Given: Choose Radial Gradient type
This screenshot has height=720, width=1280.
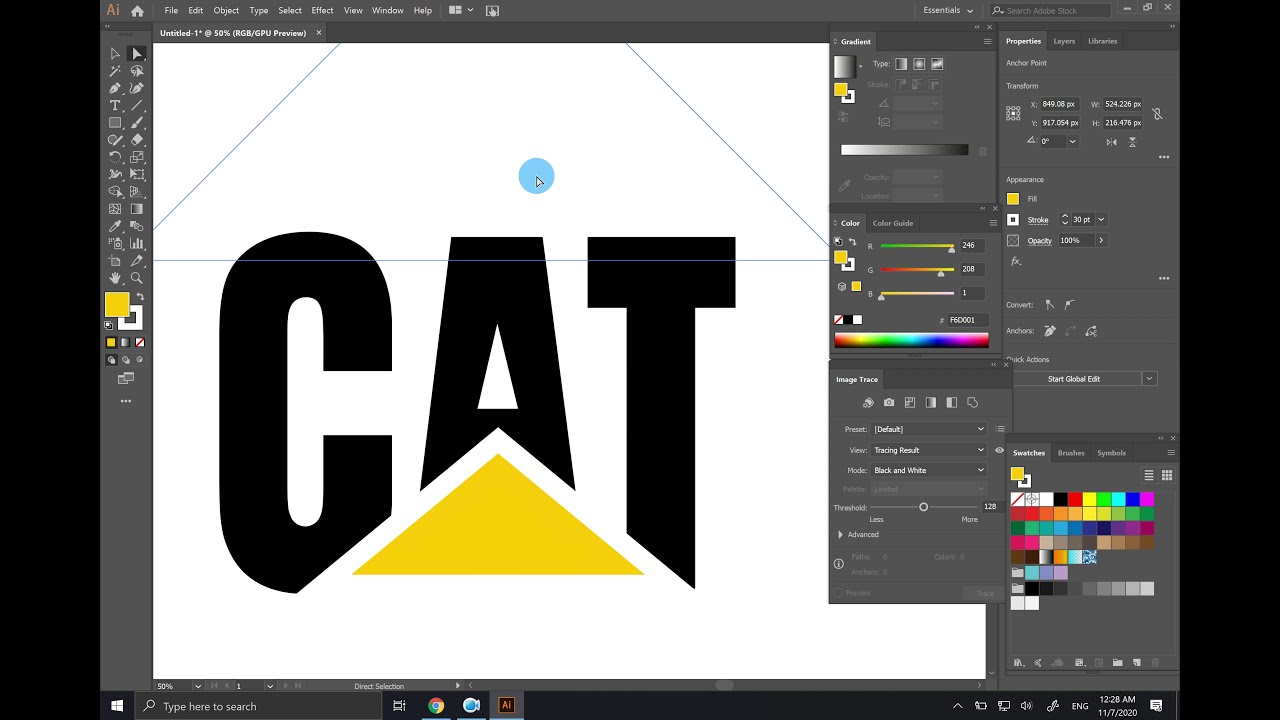Looking at the screenshot, I should [x=919, y=64].
